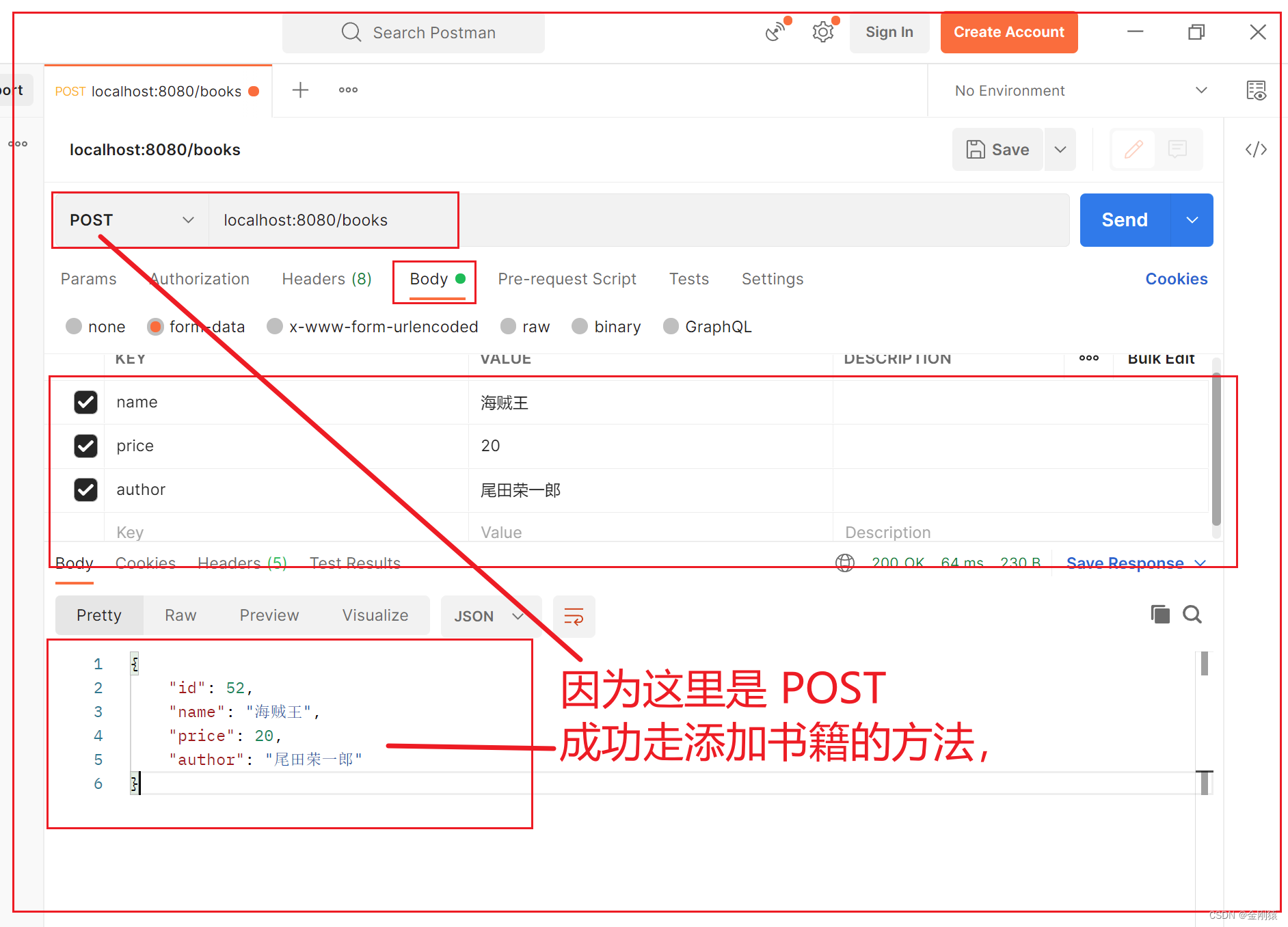Open the environment quick look icon
The image size is (1288, 927).
pos(1256,90)
